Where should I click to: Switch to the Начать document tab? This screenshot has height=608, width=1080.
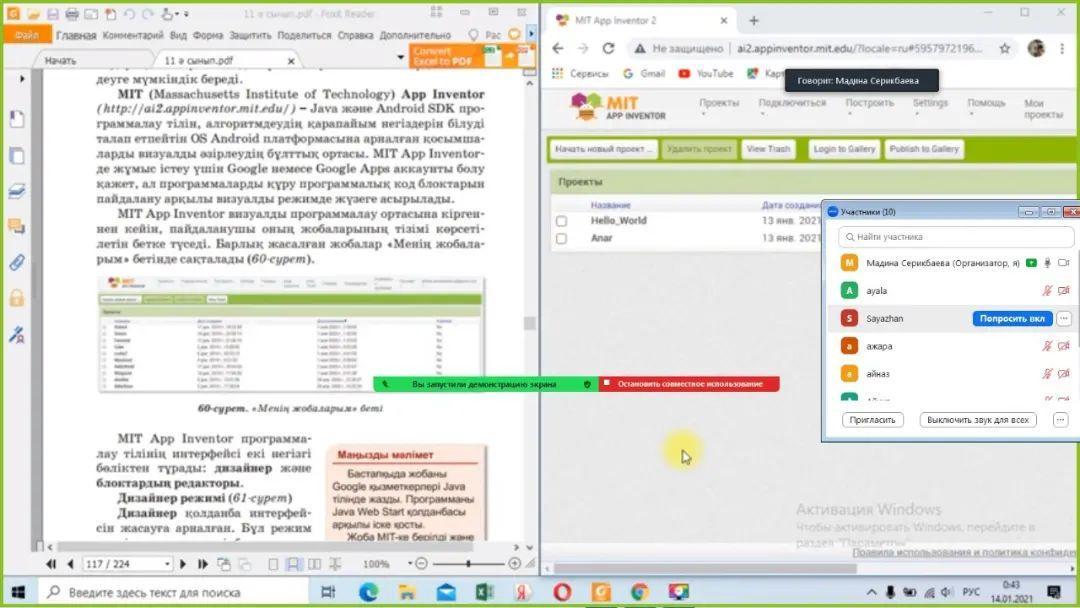(61, 61)
